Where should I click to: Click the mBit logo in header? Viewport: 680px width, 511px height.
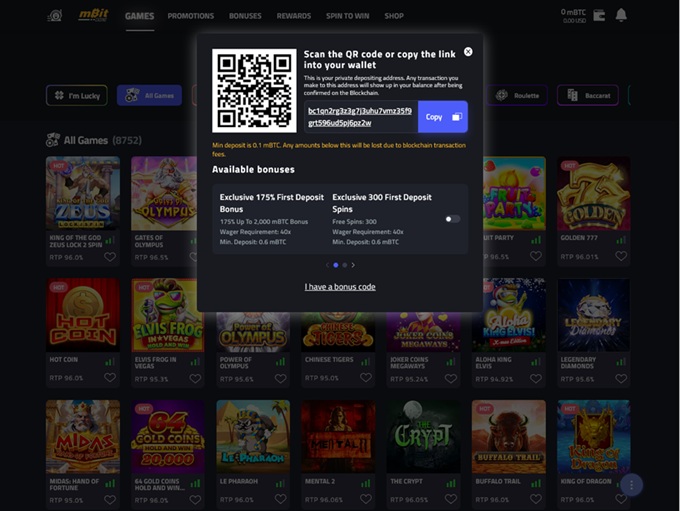(92, 16)
